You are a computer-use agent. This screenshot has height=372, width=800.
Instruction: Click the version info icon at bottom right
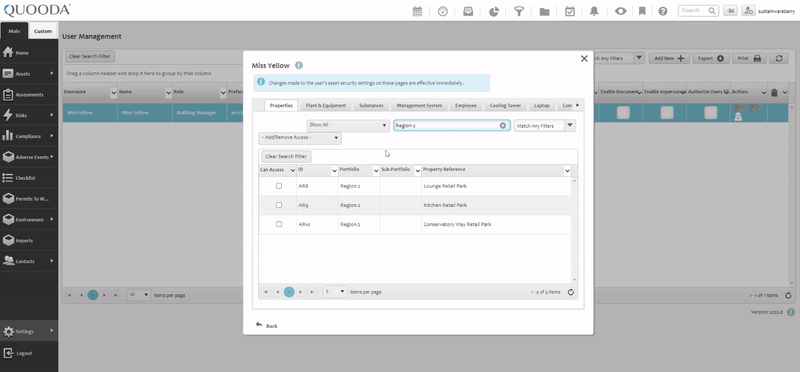coord(791,312)
